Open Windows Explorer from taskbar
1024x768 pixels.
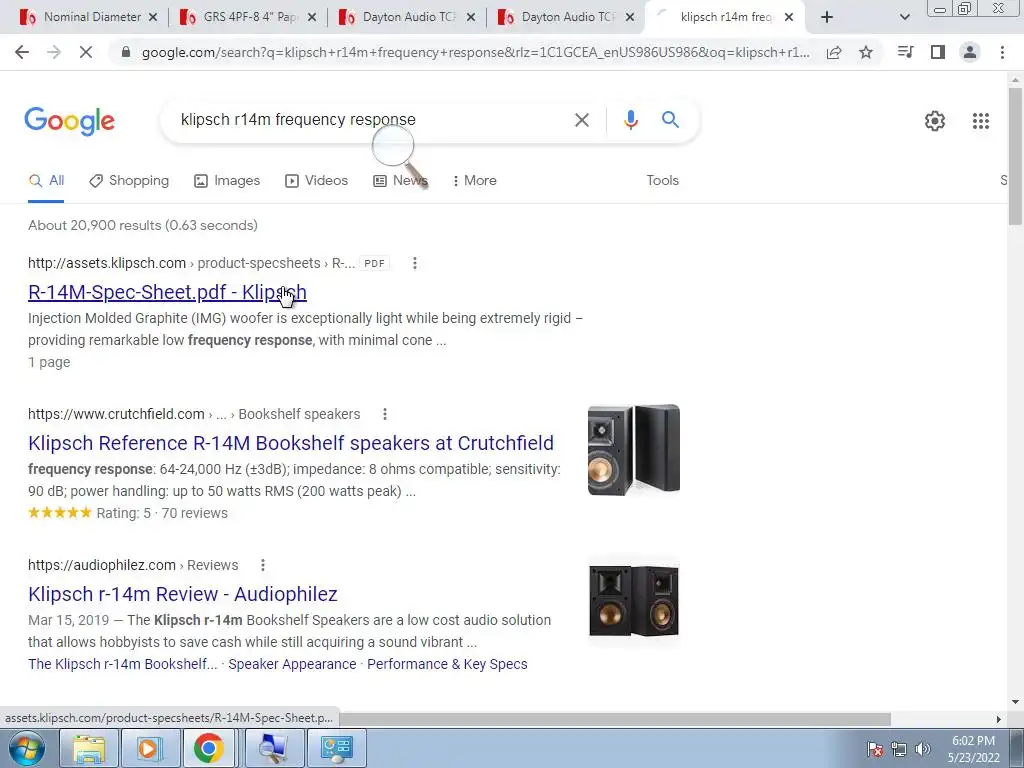tap(89, 748)
